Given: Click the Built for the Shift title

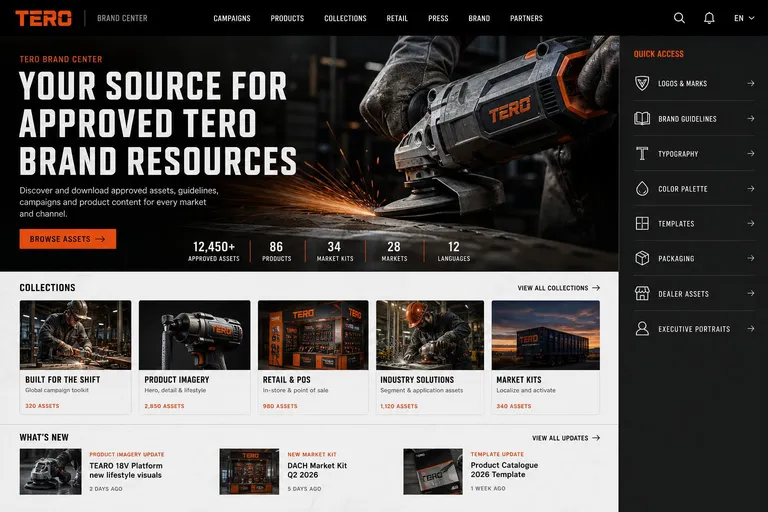Looking at the screenshot, I should (63, 380).
